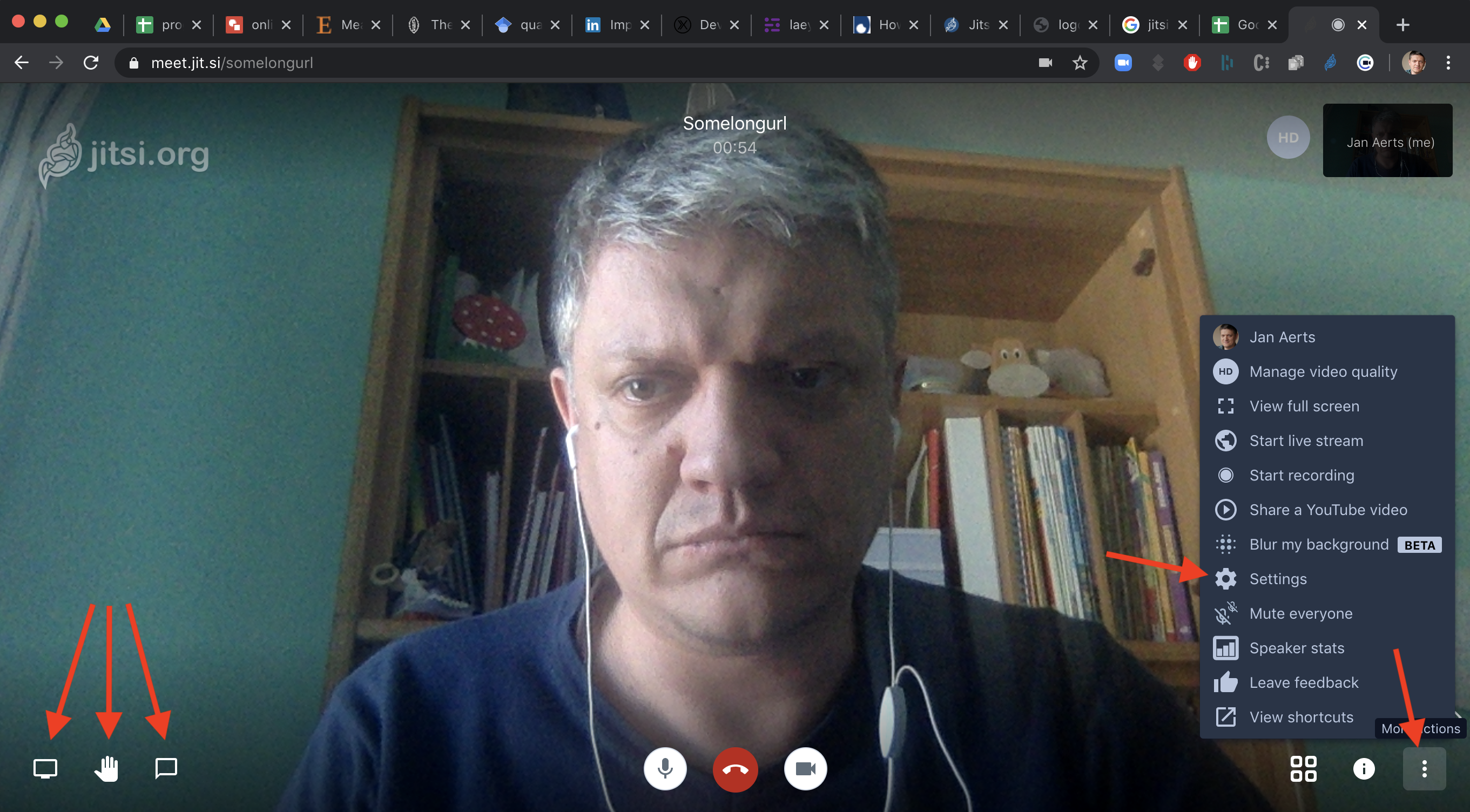Select View shortcuts
This screenshot has height=812, width=1470.
(1327, 716)
